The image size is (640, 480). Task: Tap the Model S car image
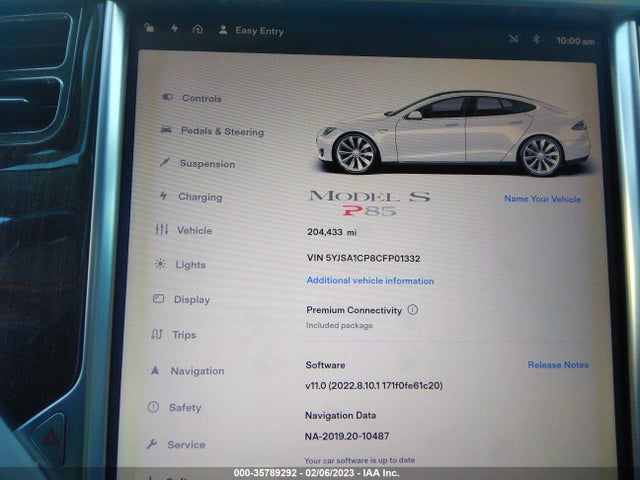(x=453, y=133)
